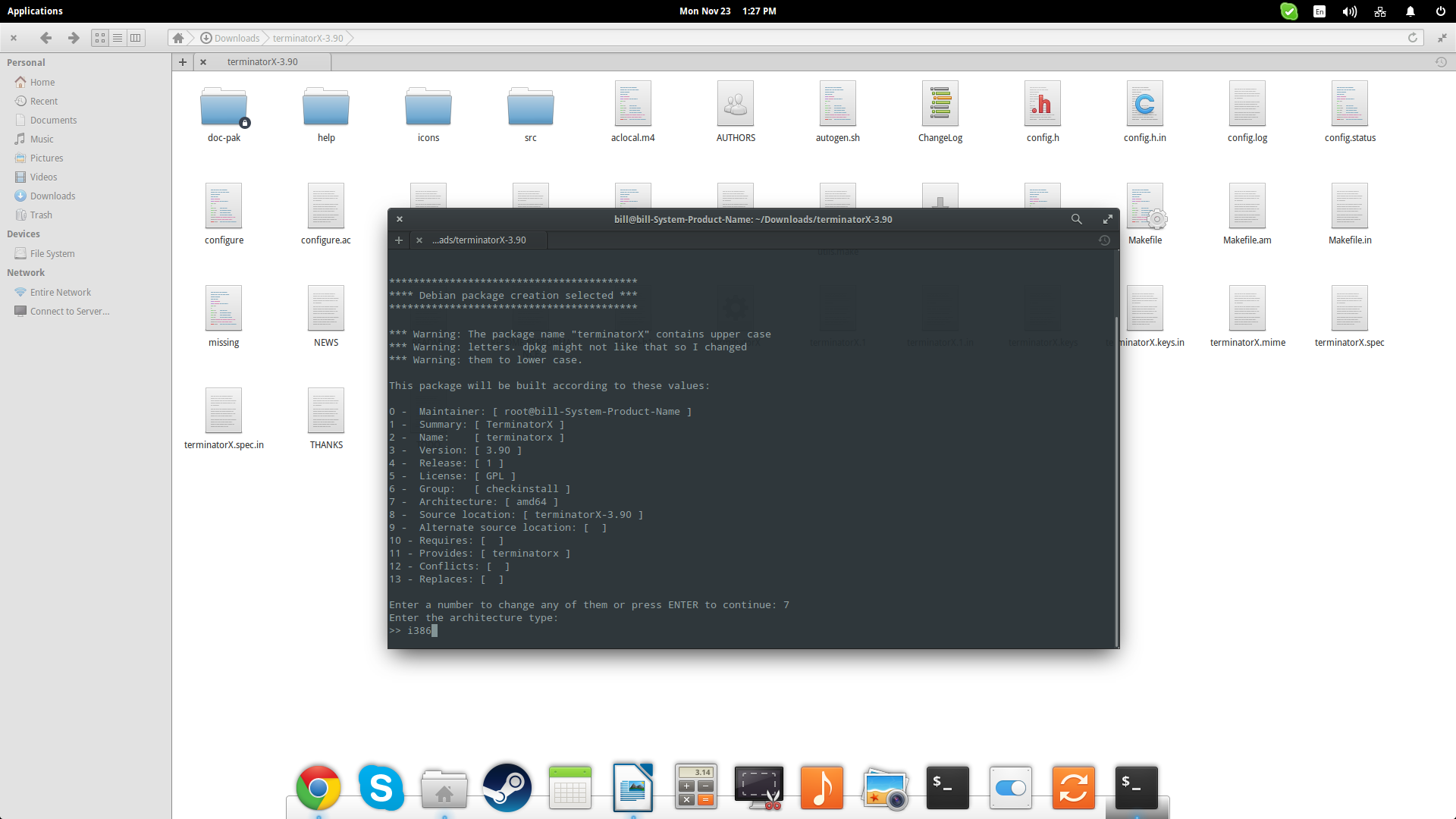Open the date and time indicator
This screenshot has width=1456, height=819.
(728, 11)
